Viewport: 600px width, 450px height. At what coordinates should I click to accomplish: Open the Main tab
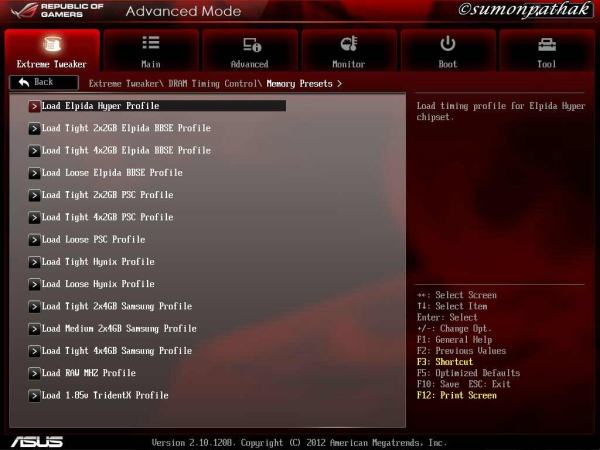tap(151, 50)
